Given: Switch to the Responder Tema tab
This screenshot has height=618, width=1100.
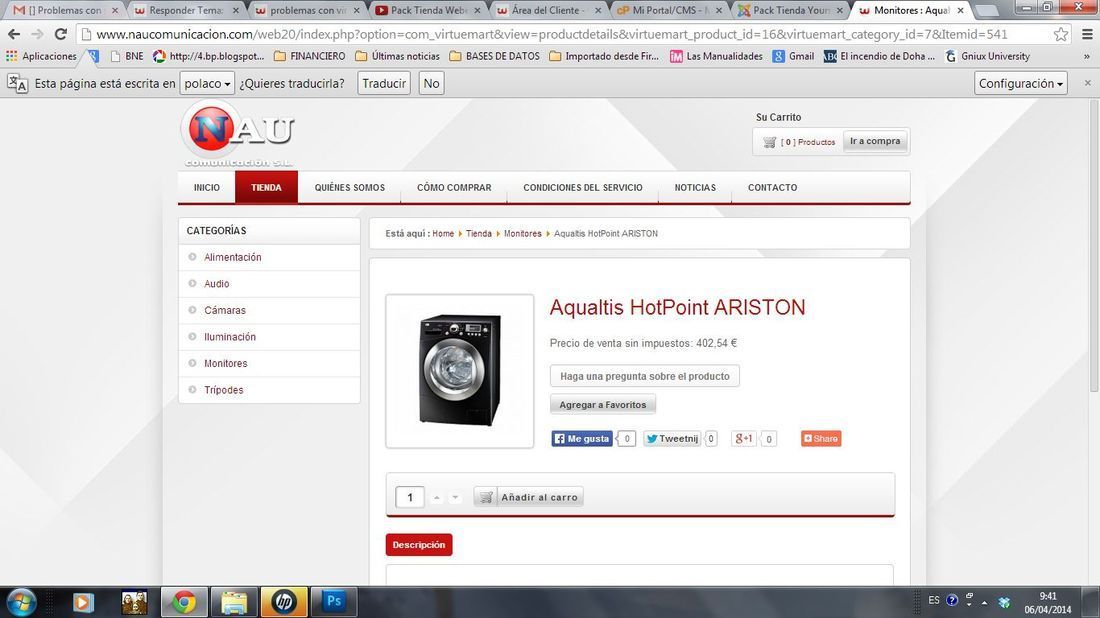Looking at the screenshot, I should [x=187, y=11].
